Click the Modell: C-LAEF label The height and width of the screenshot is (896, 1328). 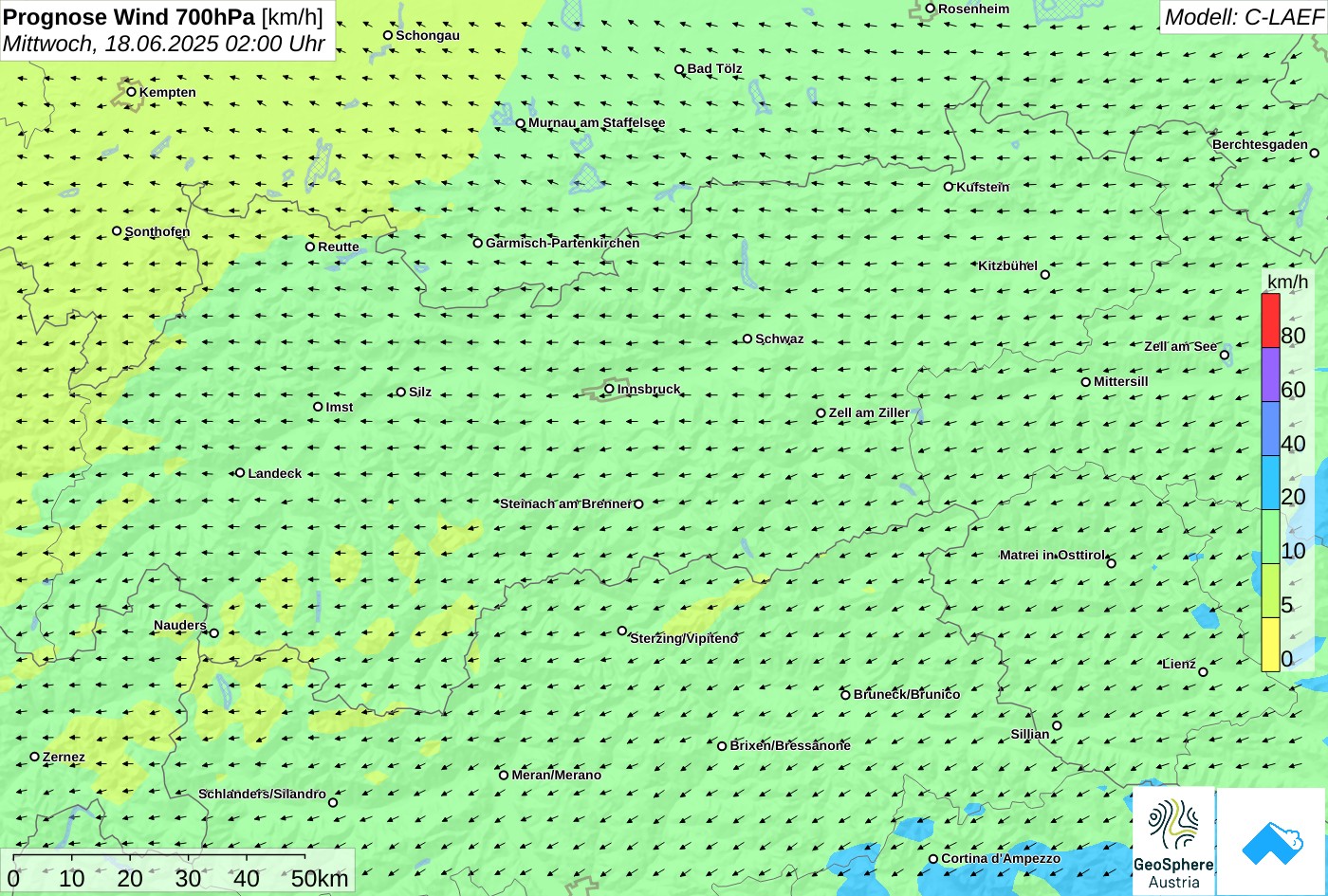(1243, 16)
